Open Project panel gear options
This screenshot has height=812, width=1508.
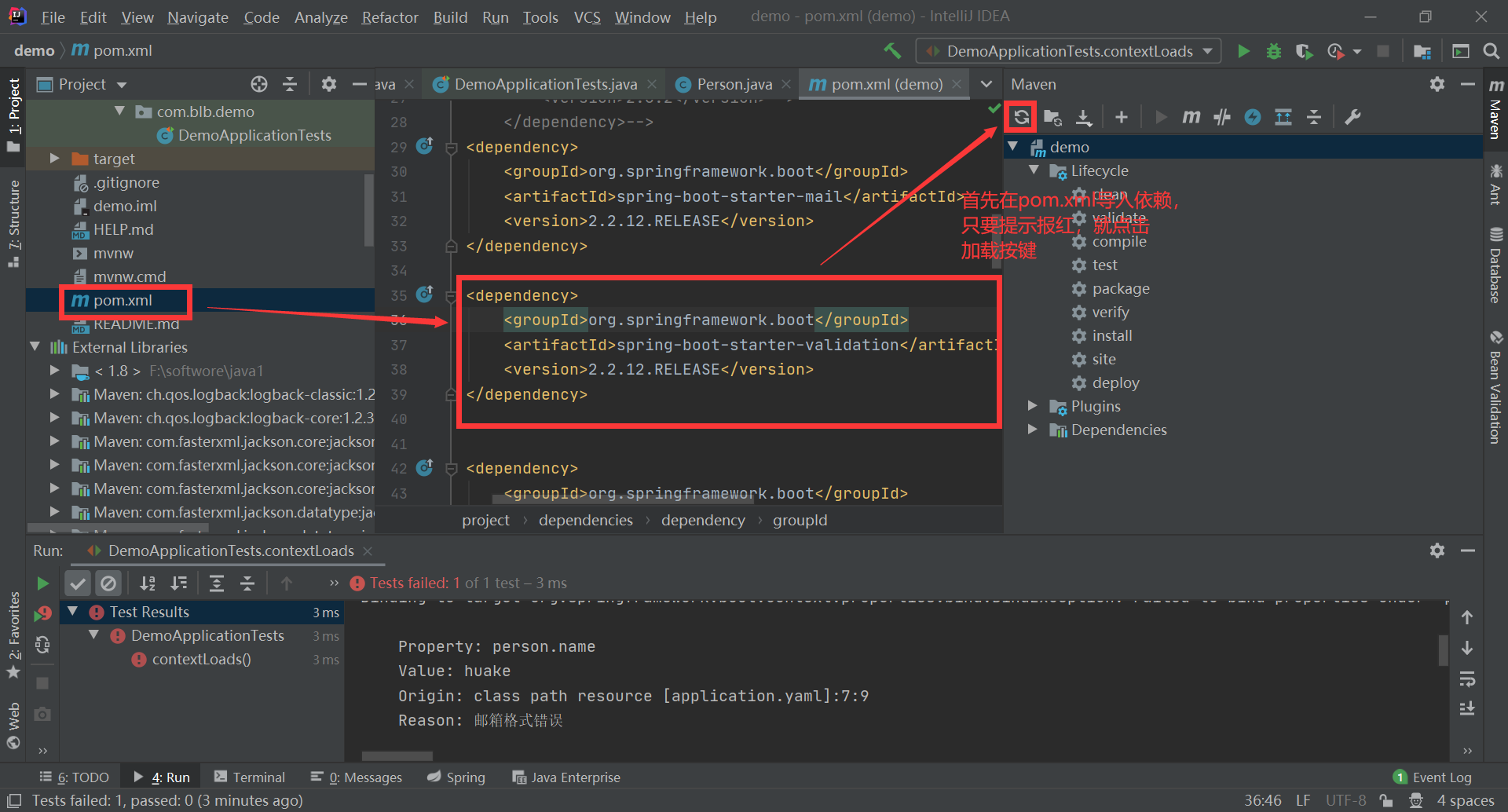click(329, 84)
